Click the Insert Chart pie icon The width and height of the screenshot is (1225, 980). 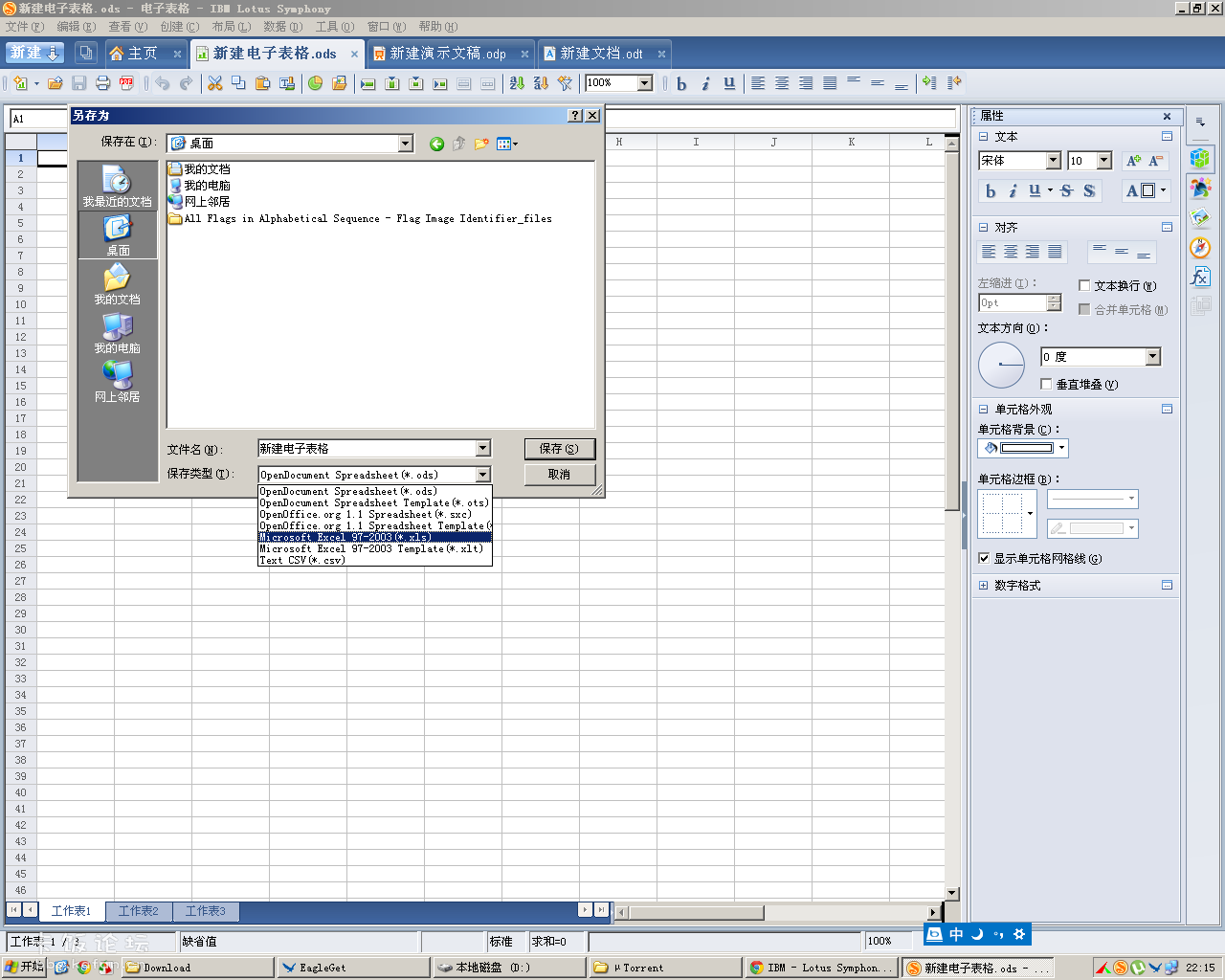(316, 83)
